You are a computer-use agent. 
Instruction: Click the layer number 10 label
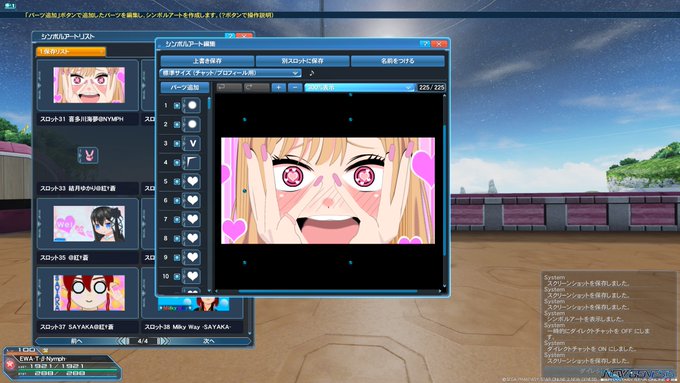pyautogui.click(x=166, y=276)
